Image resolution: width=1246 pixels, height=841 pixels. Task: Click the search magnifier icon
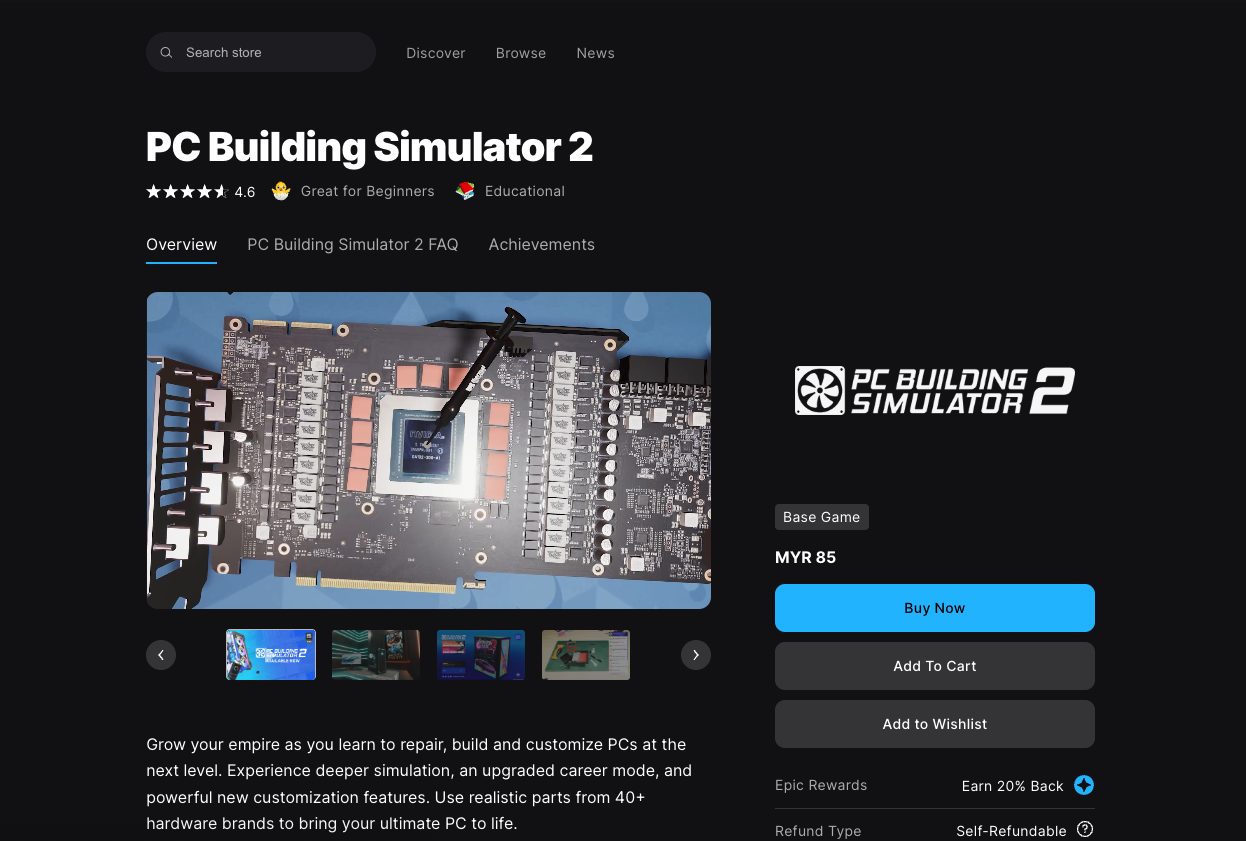coord(167,53)
